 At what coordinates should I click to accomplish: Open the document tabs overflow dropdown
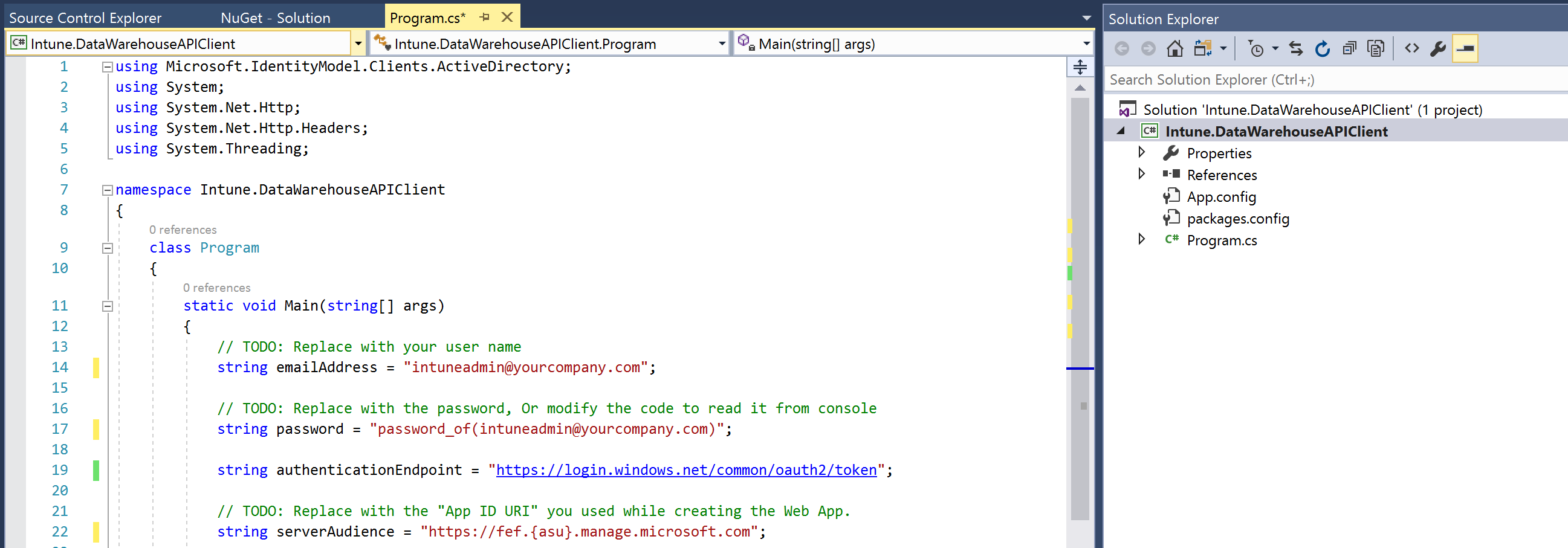click(1086, 18)
